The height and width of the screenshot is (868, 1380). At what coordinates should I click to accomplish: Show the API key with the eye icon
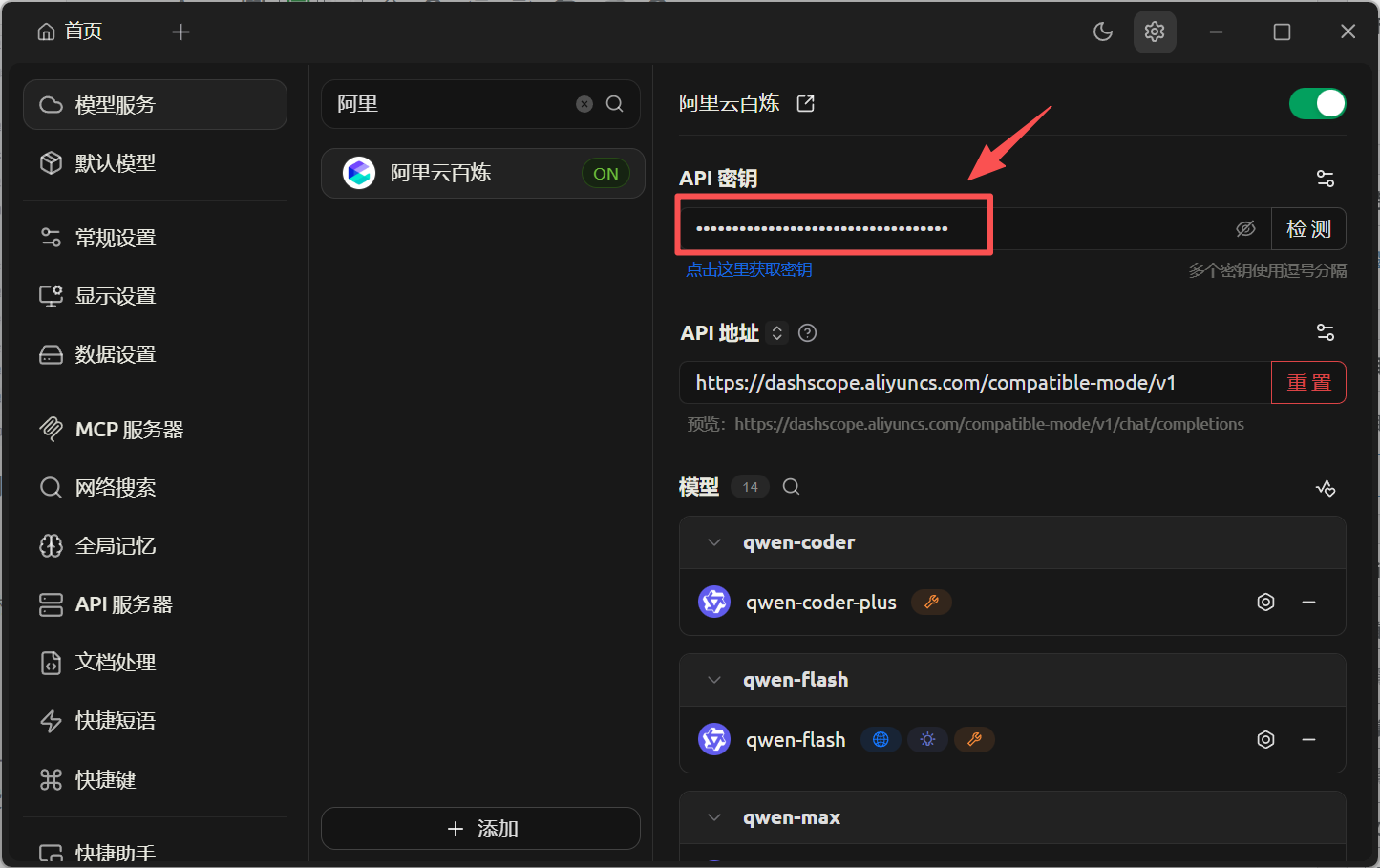(x=1244, y=228)
